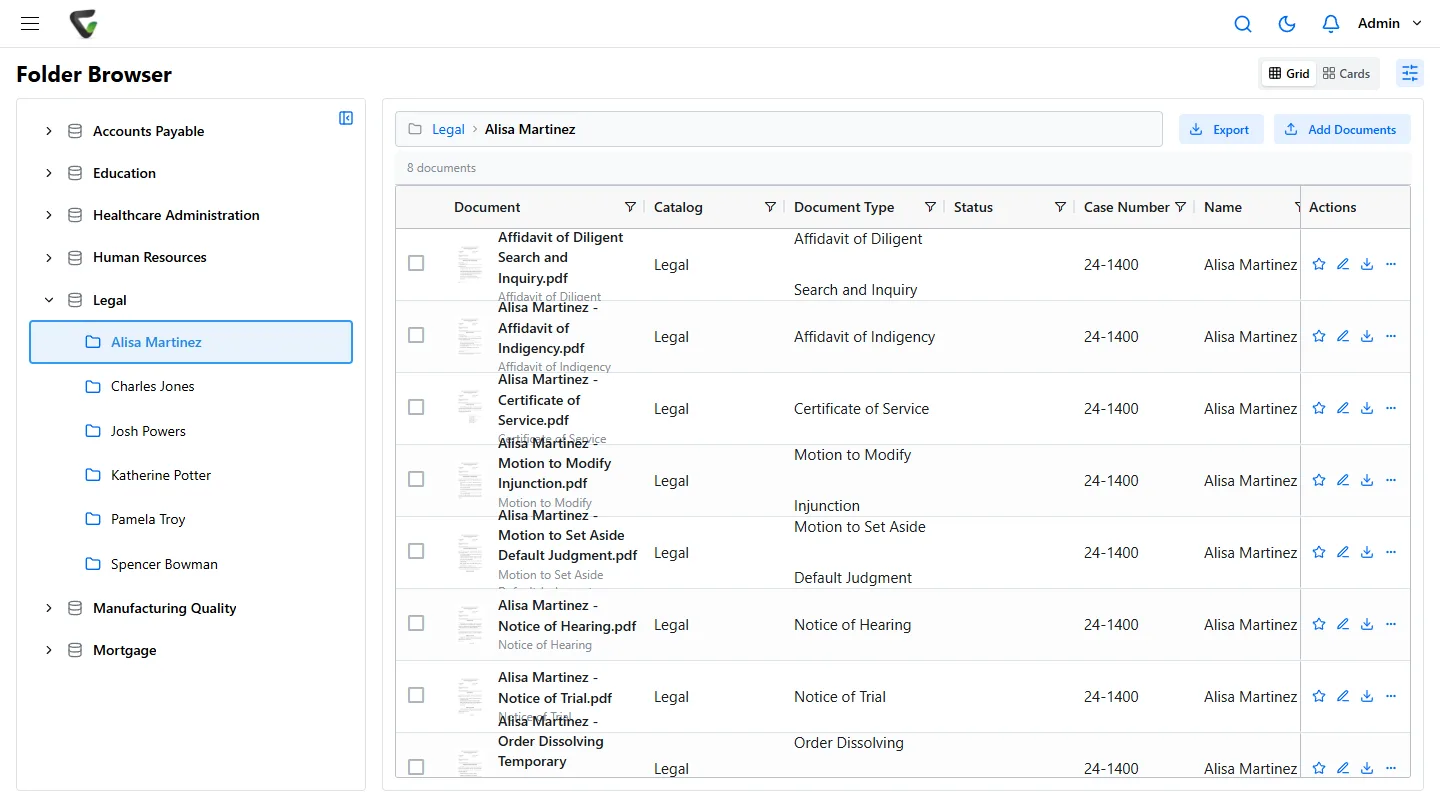Expand the Mortgage catalog
This screenshot has height=800, width=1440.
coord(48,650)
